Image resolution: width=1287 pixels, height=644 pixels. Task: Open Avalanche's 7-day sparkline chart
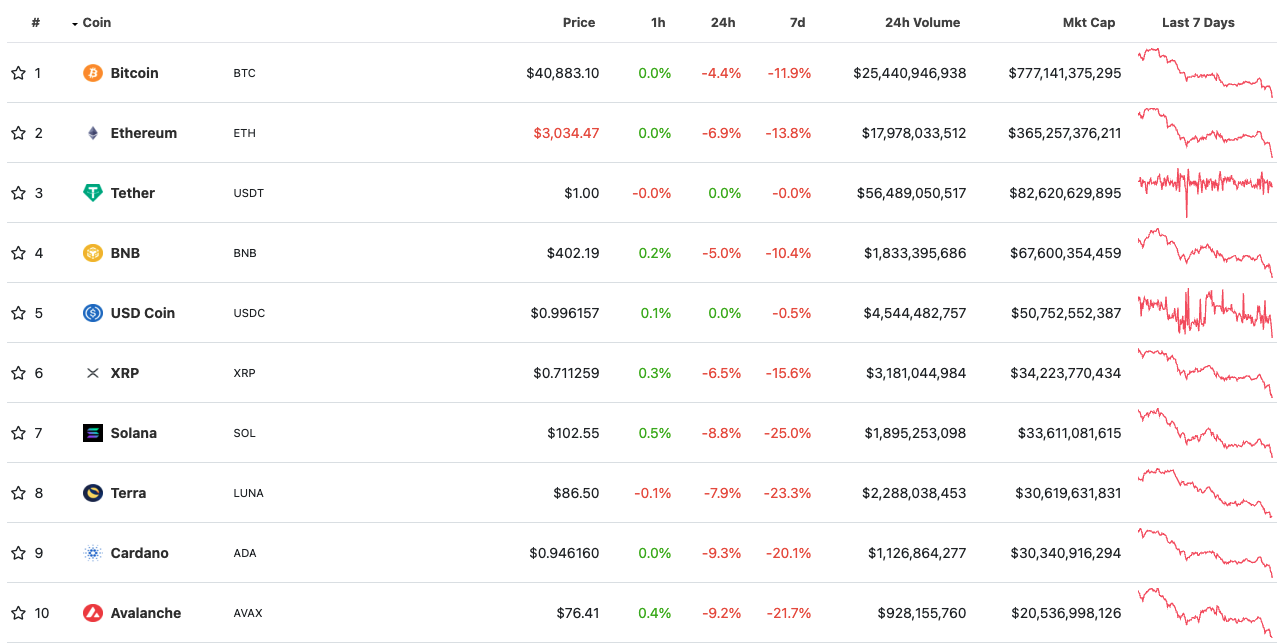click(1206, 612)
